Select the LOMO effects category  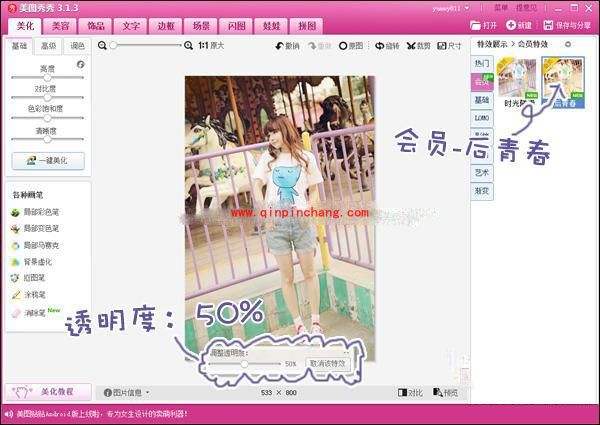pyautogui.click(x=482, y=117)
